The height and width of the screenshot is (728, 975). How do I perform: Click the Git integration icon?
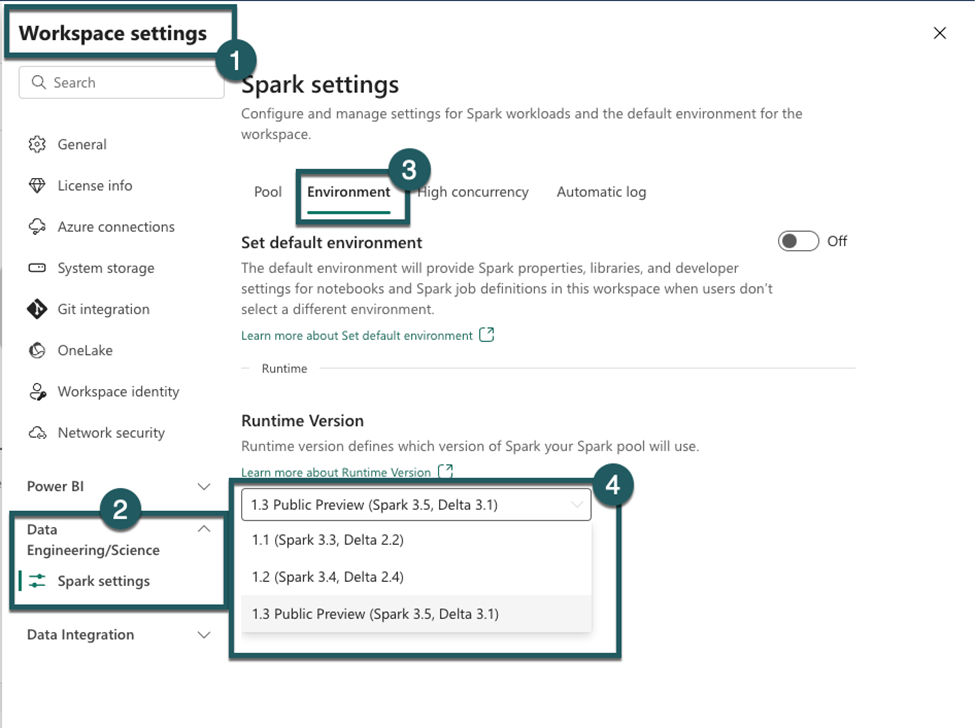pos(37,309)
